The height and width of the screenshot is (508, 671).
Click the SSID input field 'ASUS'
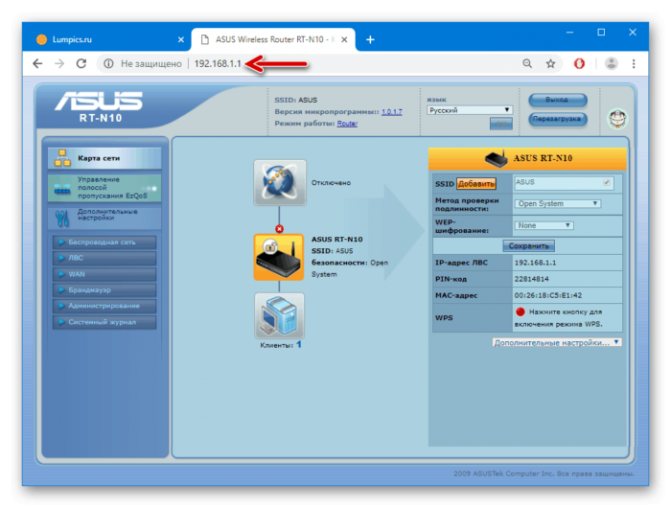tap(563, 183)
